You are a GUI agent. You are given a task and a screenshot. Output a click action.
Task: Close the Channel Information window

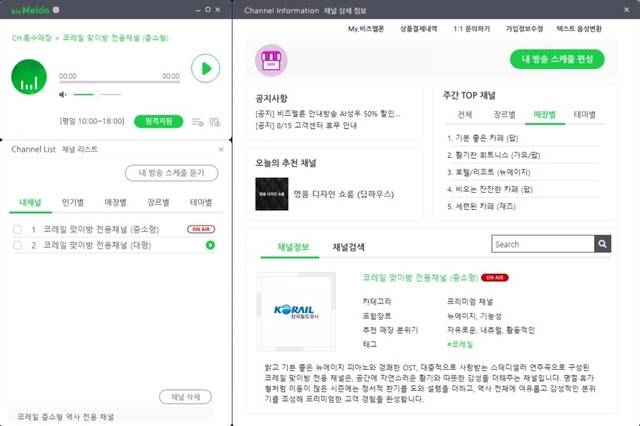click(x=627, y=10)
